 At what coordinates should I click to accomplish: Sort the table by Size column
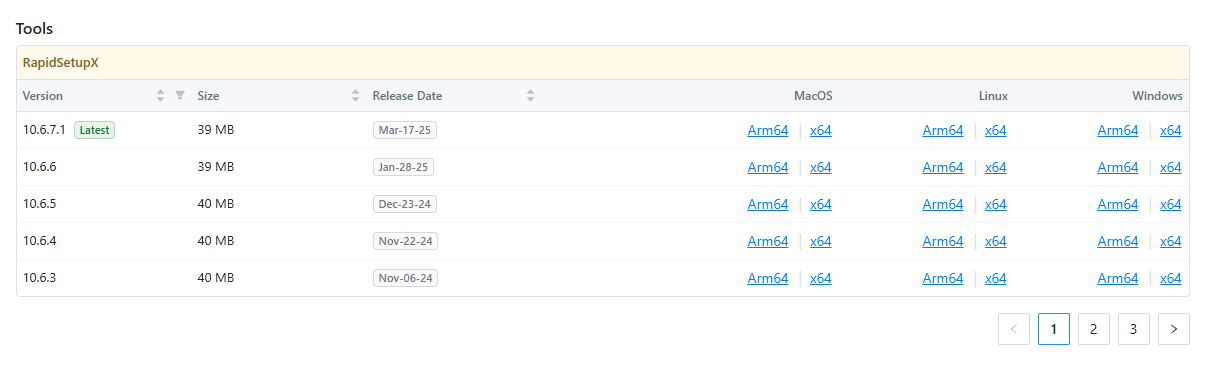click(355, 96)
